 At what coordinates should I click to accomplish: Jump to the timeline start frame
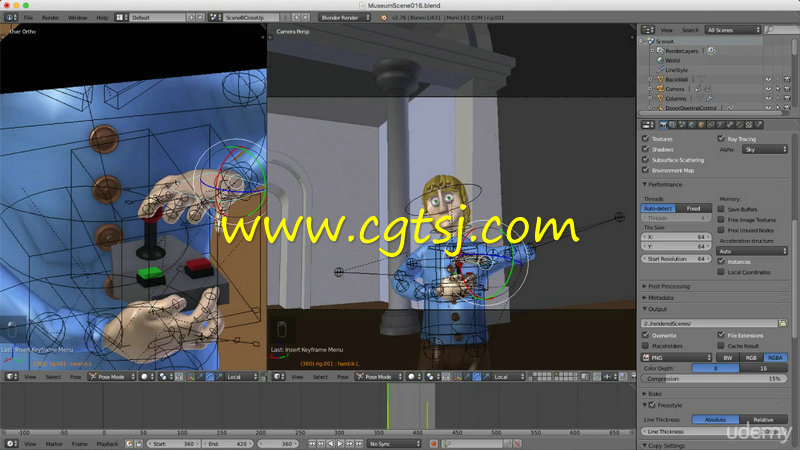[x=312, y=443]
